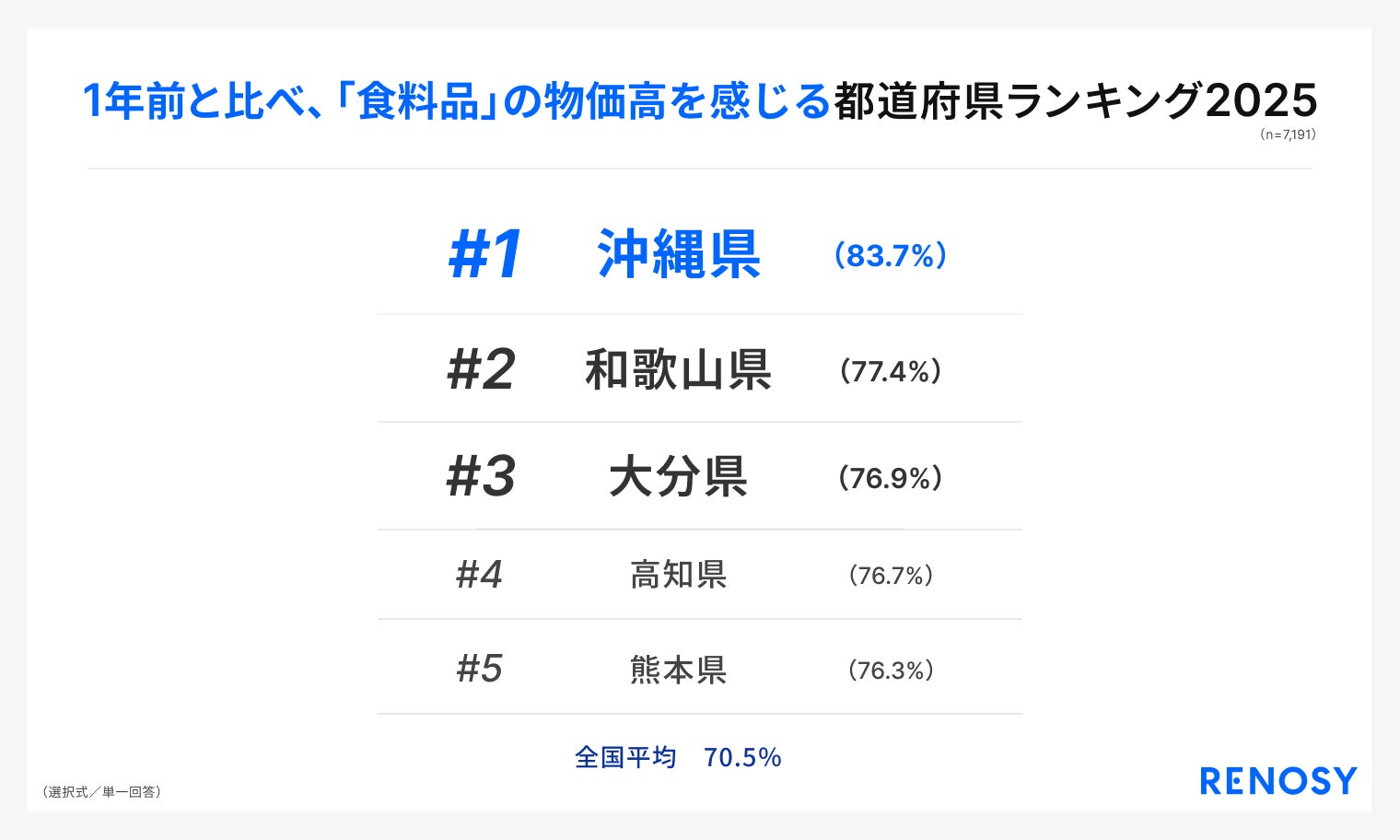Click the 全国平均 70.5% line

tap(678, 757)
